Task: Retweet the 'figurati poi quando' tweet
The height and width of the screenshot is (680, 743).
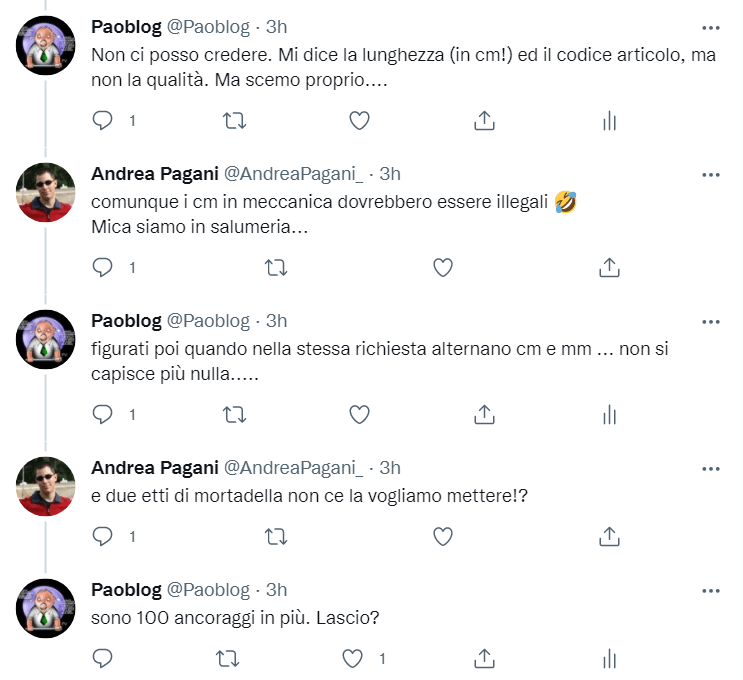Action: point(233,414)
